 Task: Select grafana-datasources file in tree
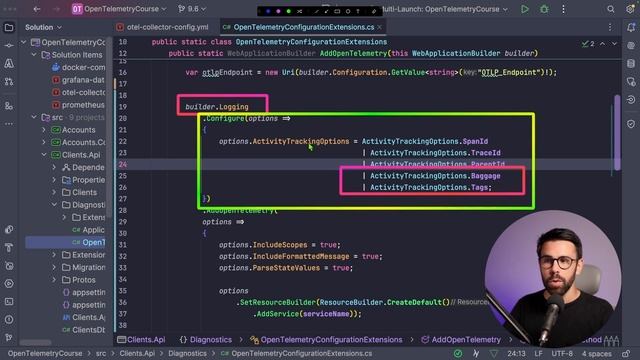(78, 80)
